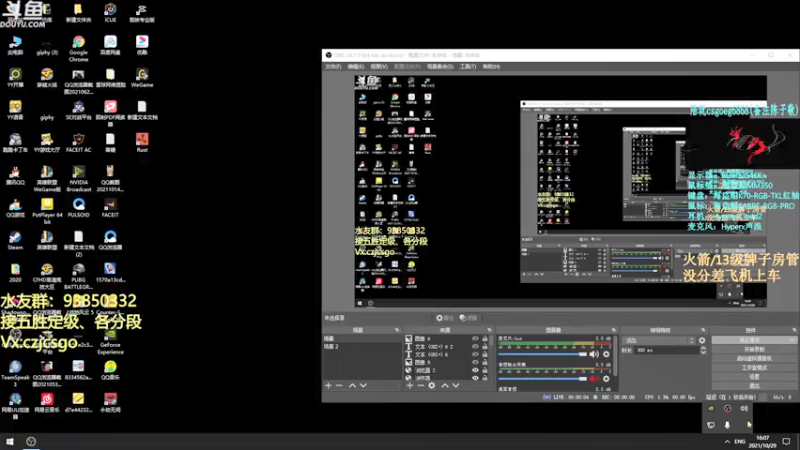
Task: Open the Windows Start button
Action: 10,441
